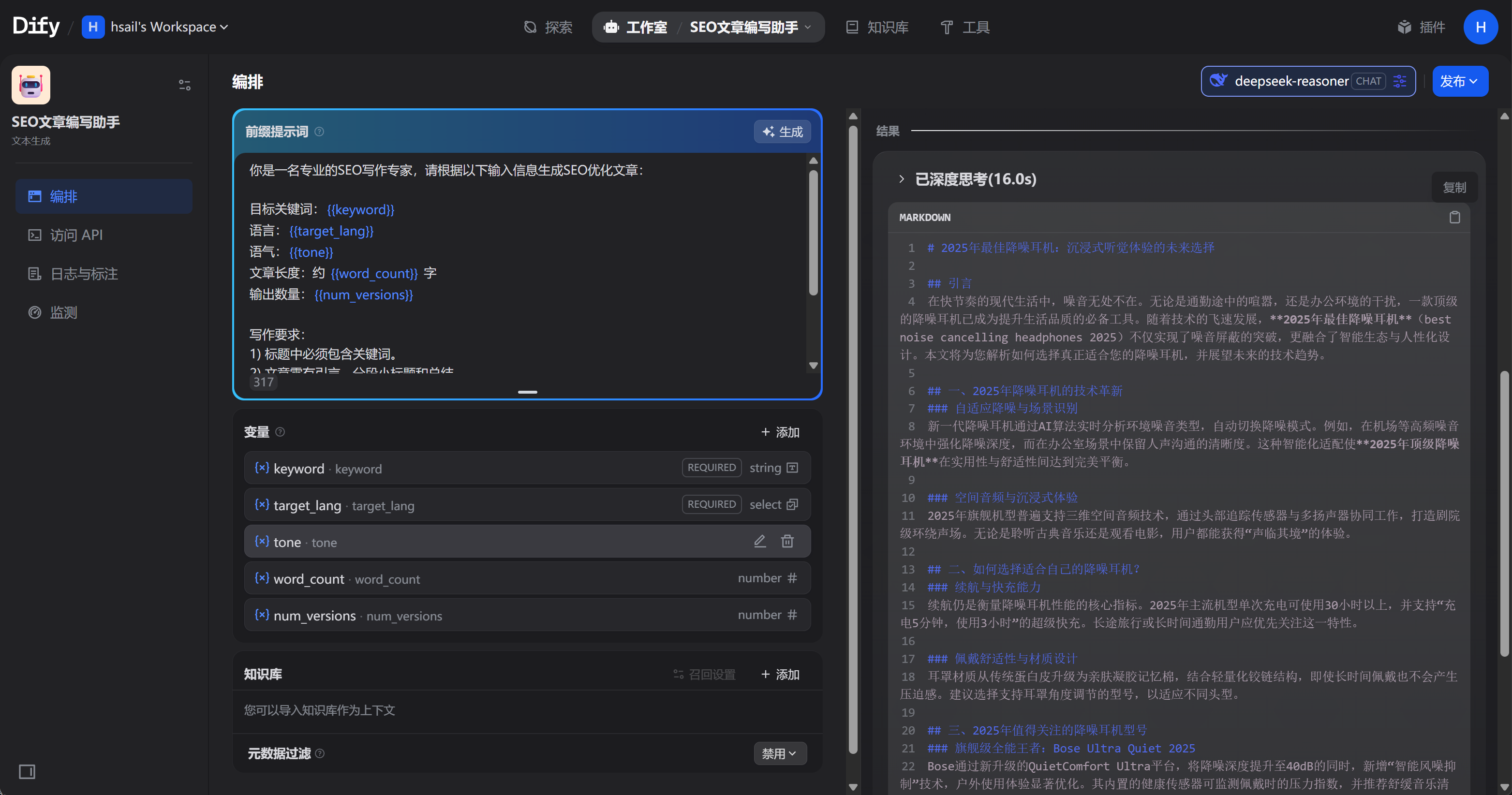
Task: Select the num_versions variable row
Action: (x=527, y=615)
